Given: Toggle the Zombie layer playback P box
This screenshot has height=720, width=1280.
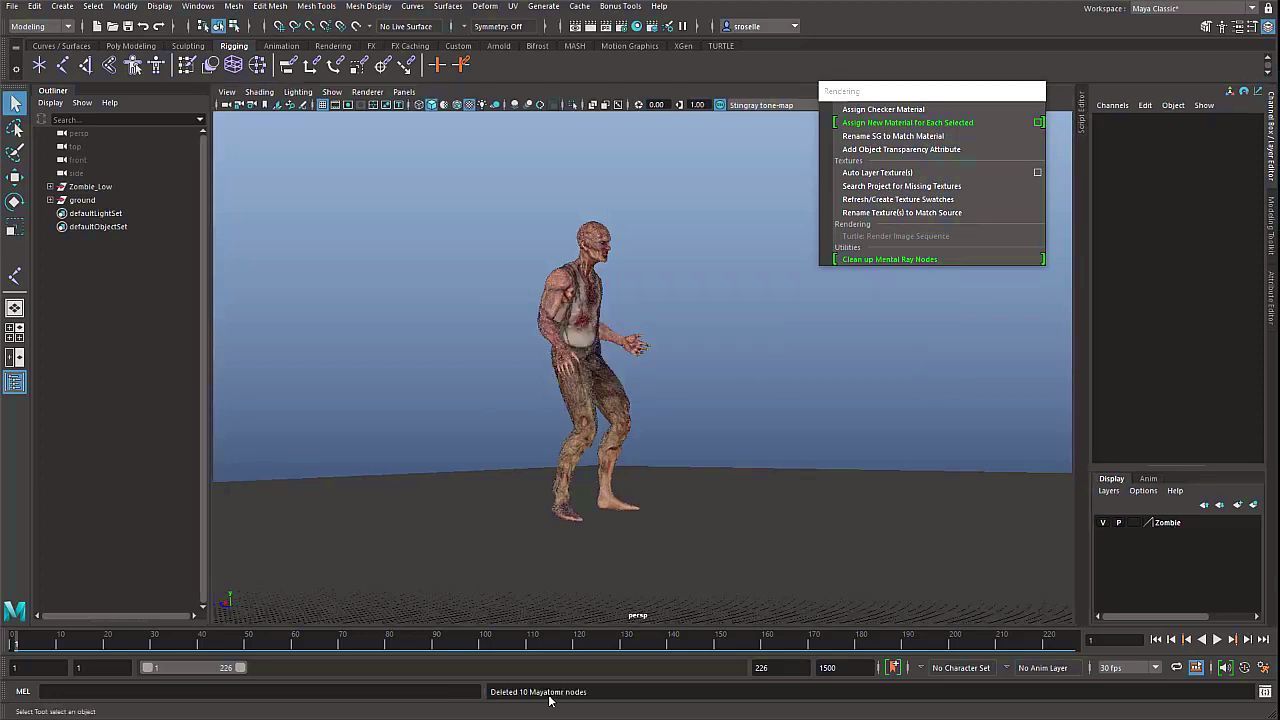Looking at the screenshot, I should [1118, 523].
